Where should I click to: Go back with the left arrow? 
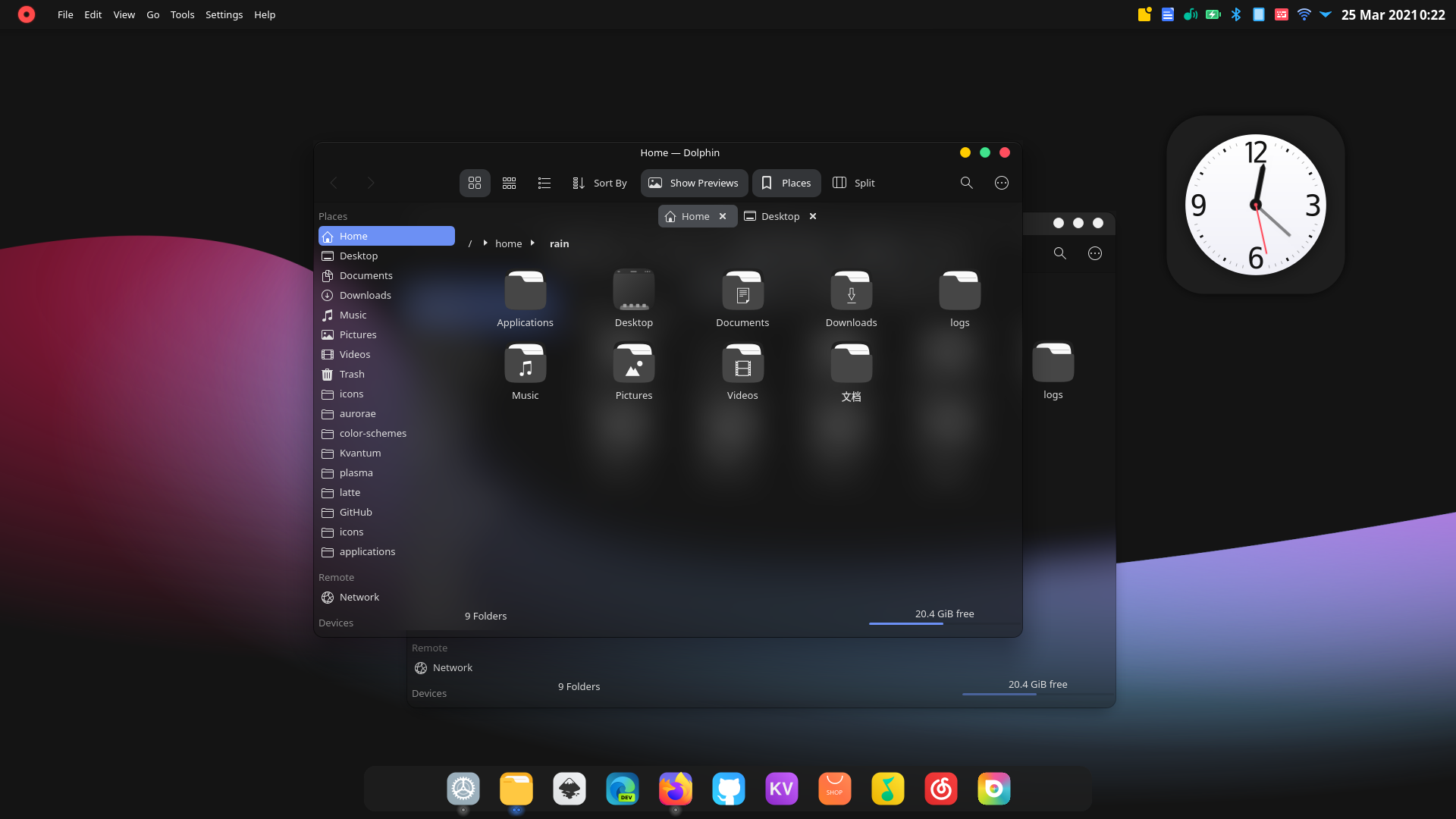pyautogui.click(x=334, y=183)
